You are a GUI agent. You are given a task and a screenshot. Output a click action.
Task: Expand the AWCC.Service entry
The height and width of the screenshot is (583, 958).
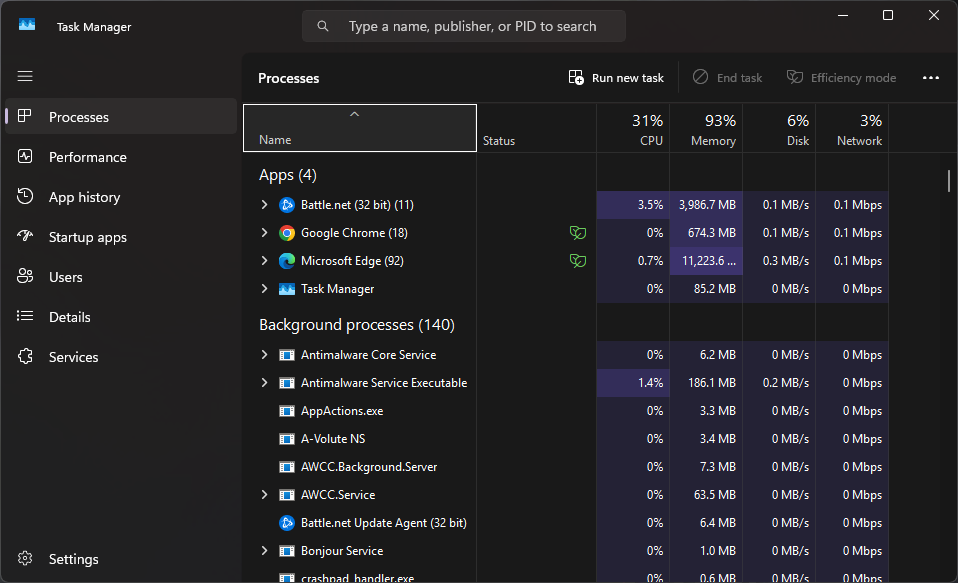(x=264, y=494)
